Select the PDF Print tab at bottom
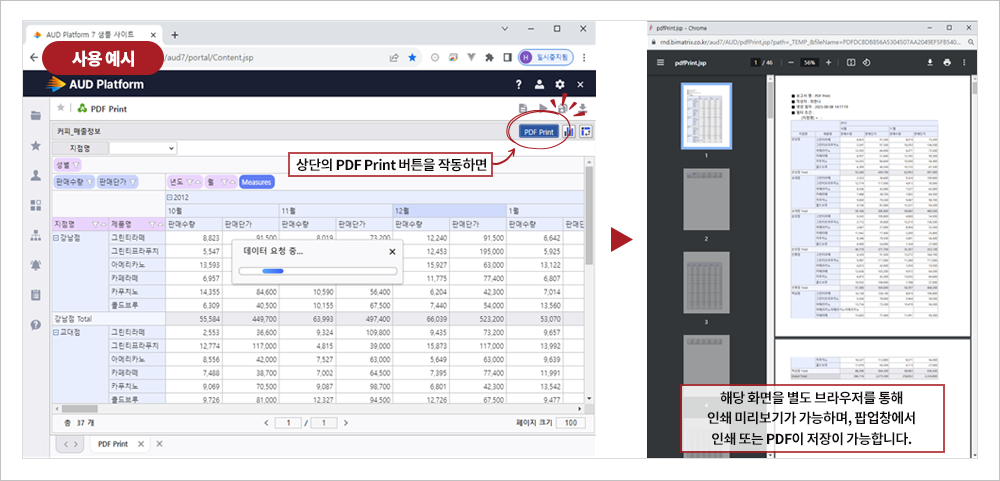Viewport: 1000px width, 481px height. tap(113, 444)
